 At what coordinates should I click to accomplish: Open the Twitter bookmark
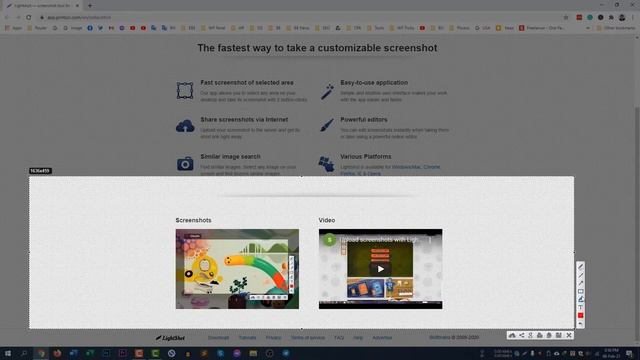click(100, 28)
